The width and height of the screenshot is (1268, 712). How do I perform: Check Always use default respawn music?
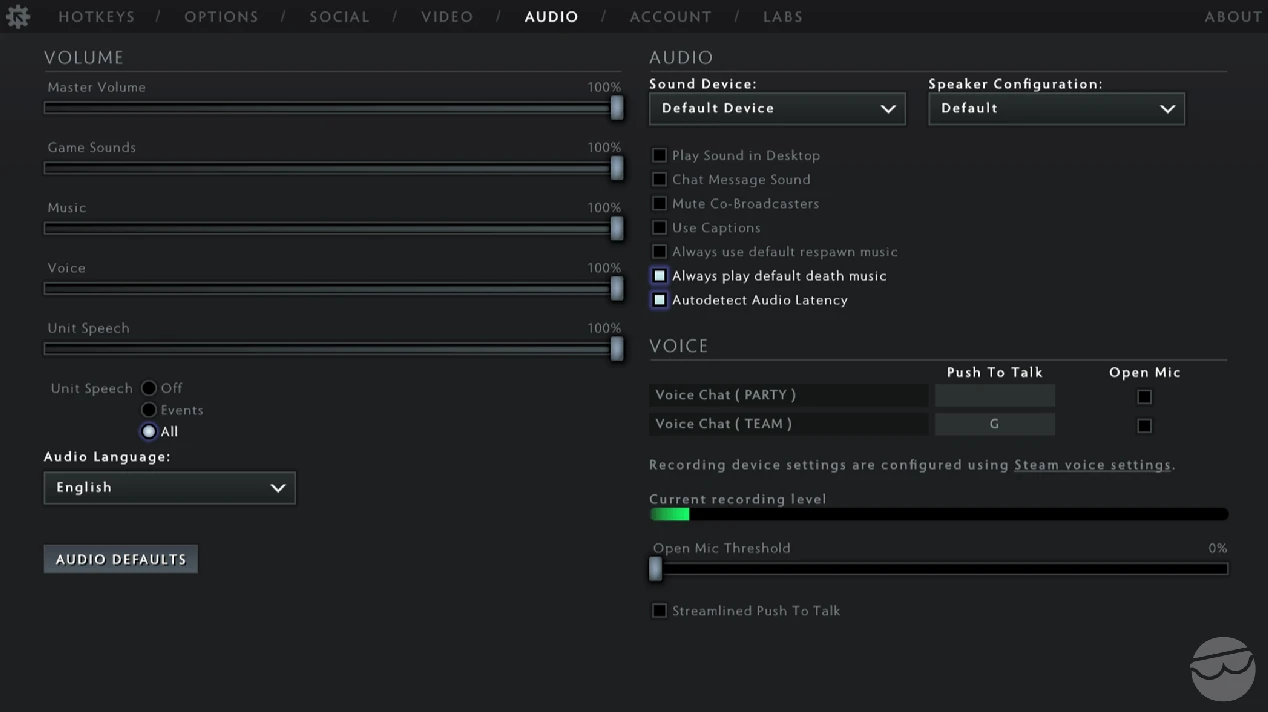coord(659,251)
